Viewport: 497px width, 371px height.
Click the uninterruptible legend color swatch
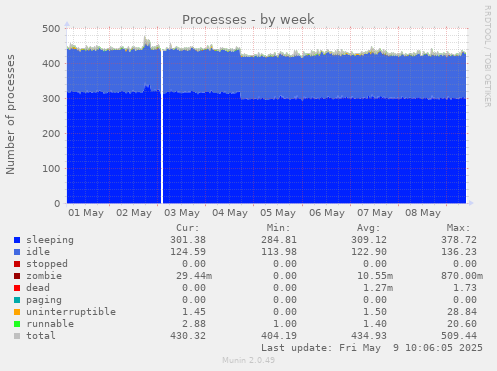17,312
